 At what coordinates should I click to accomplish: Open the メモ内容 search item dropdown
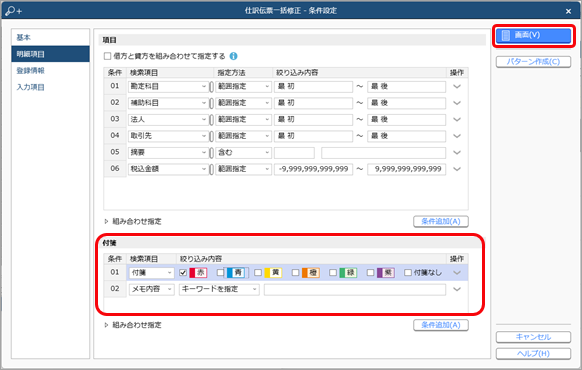(x=151, y=289)
